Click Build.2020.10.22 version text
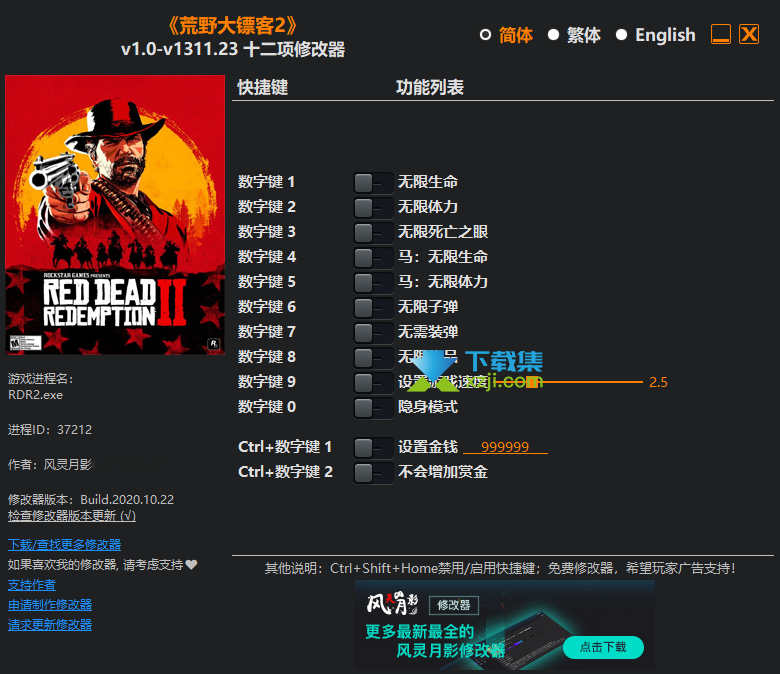 tap(127, 499)
